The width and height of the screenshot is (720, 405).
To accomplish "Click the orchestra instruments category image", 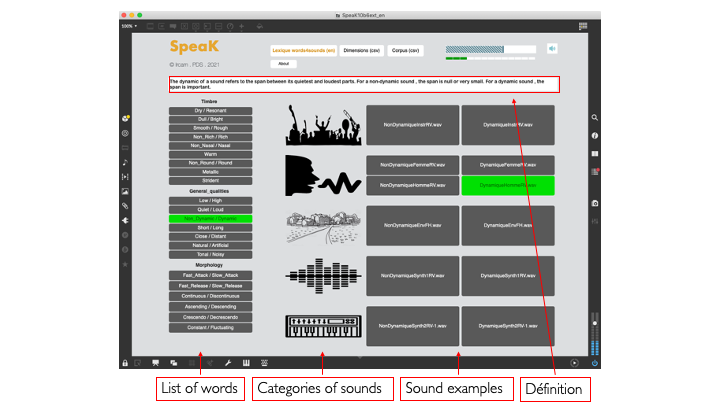I will point(323,125).
